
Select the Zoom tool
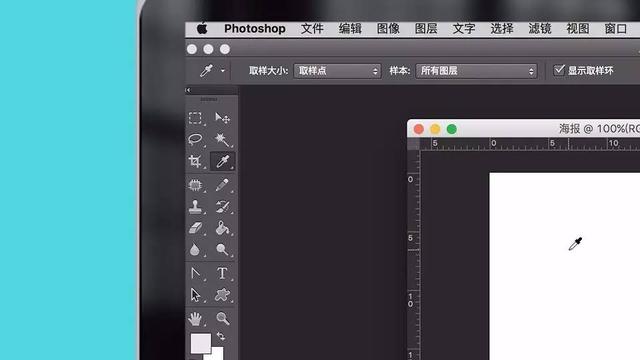click(222, 318)
